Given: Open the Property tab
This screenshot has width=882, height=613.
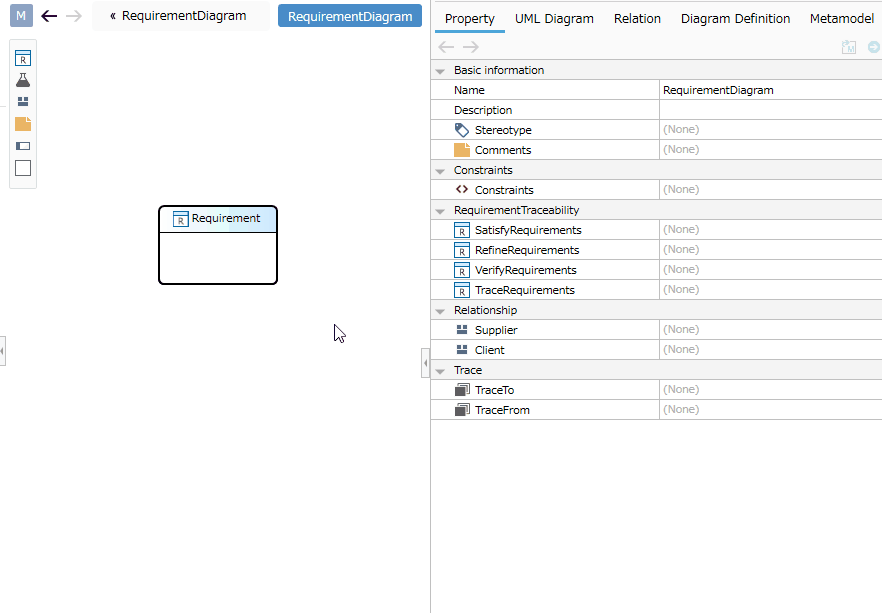Looking at the screenshot, I should (x=470, y=19).
